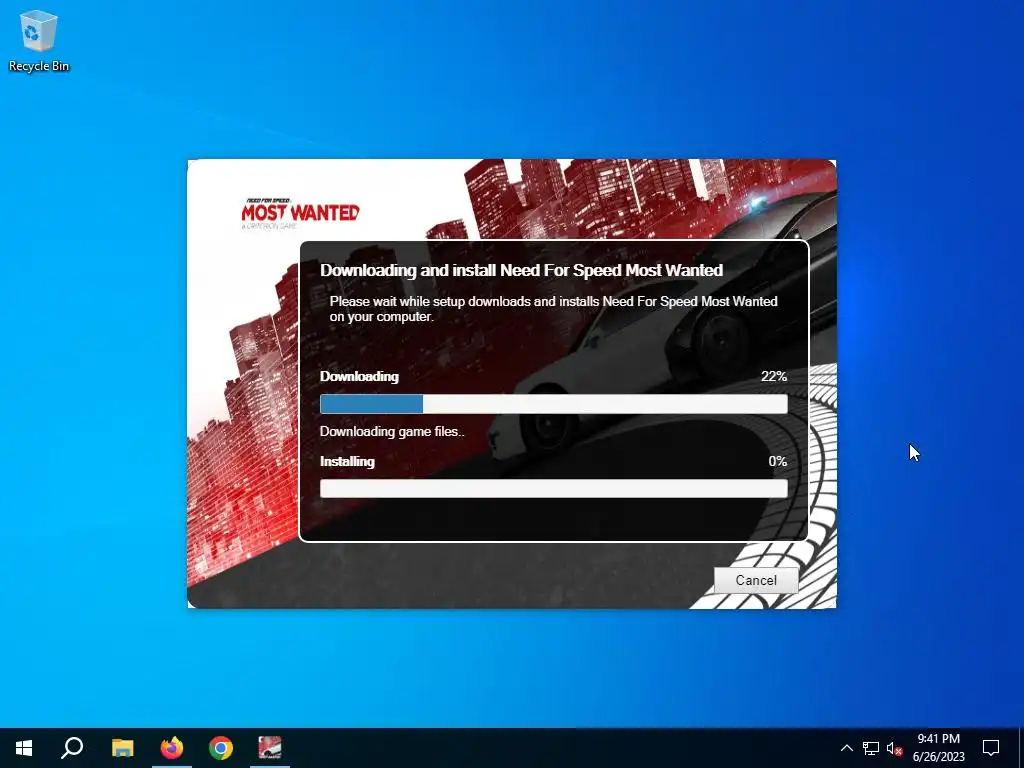This screenshot has width=1024, height=768.
Task: Click the Show desktop strip on the taskbar
Action: [1021, 748]
